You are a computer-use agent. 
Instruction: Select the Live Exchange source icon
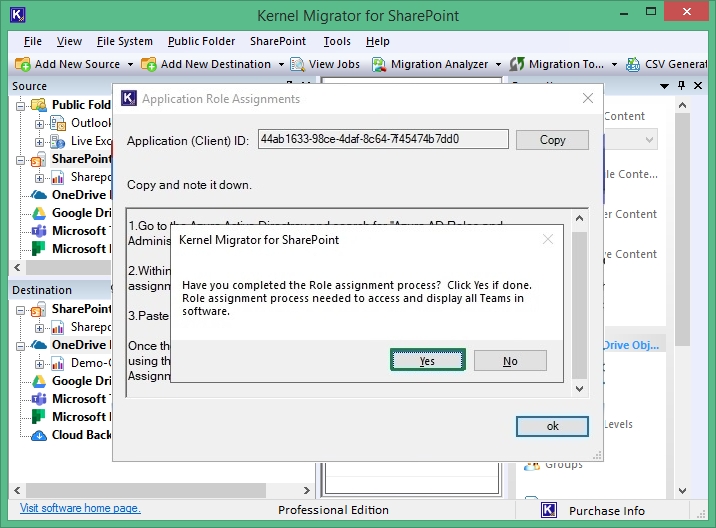58,142
